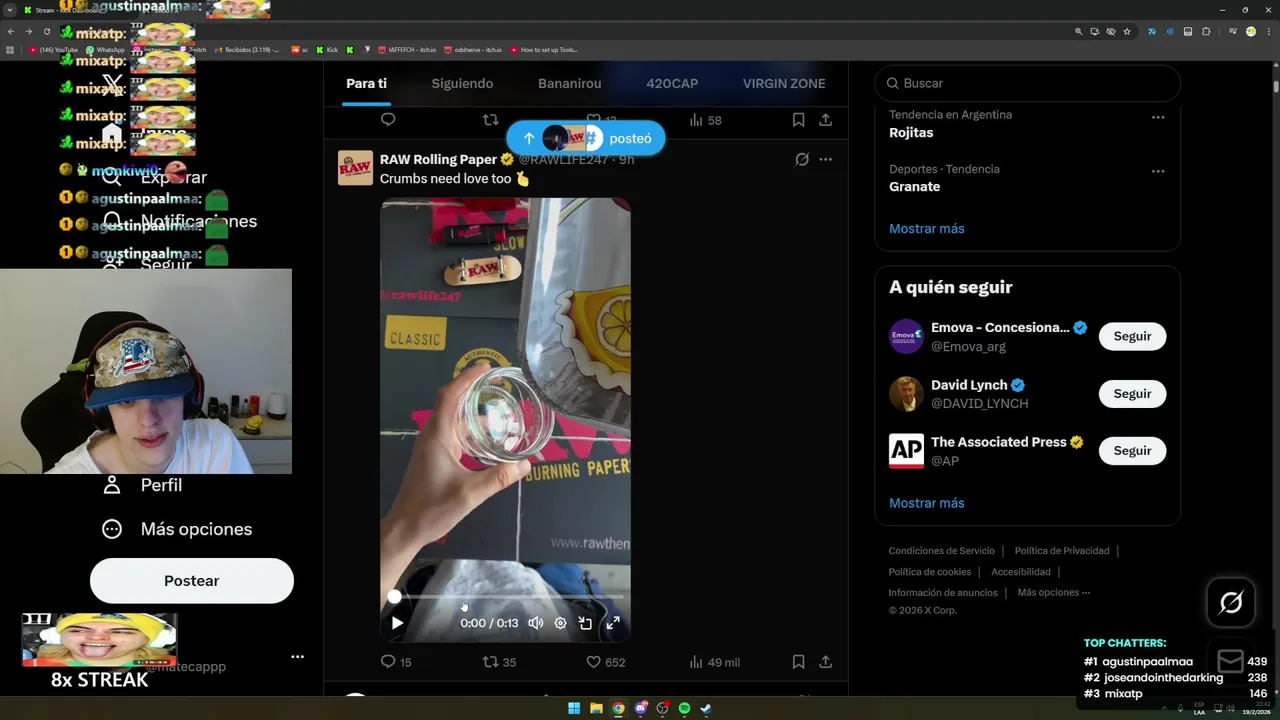Open Información de anuncios link

943,593
